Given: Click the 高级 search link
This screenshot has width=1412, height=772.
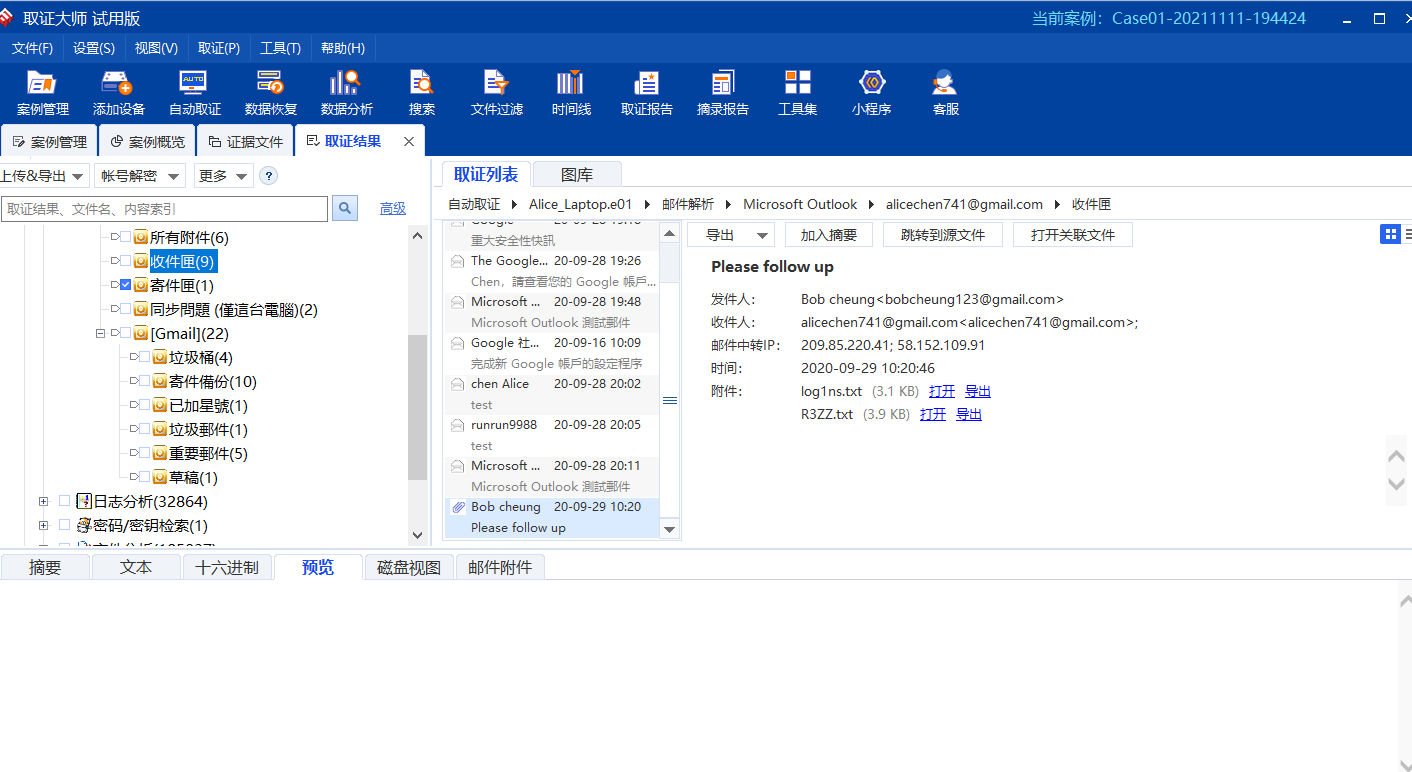Looking at the screenshot, I should 392,208.
